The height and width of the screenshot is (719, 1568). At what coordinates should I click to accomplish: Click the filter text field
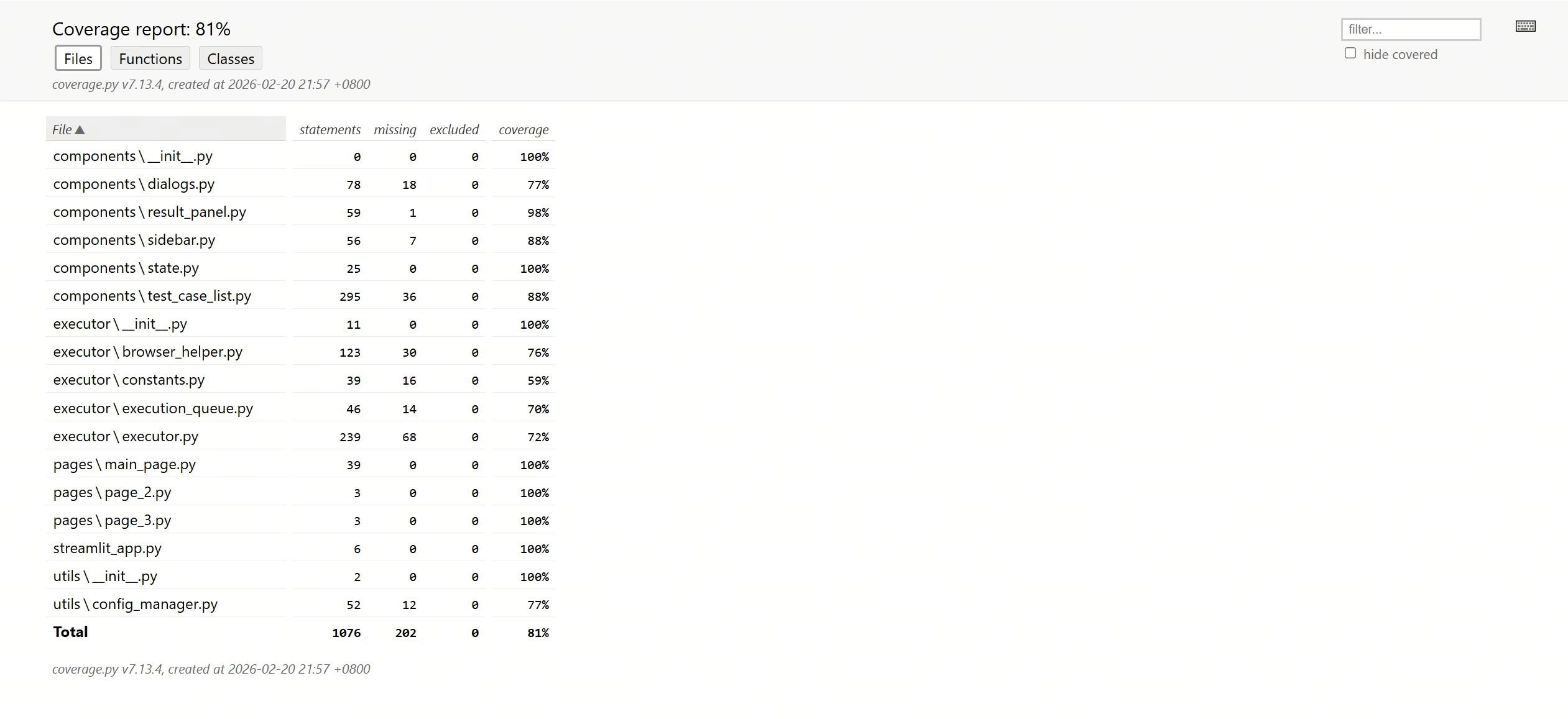(x=1410, y=29)
